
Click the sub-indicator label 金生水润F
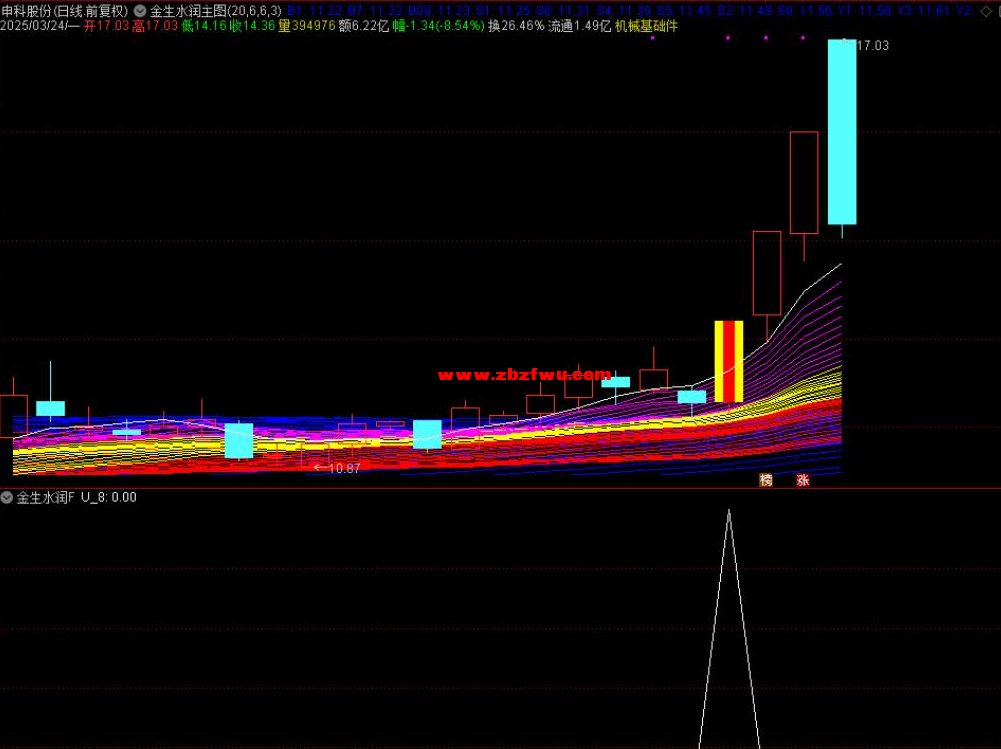[x=45, y=497]
